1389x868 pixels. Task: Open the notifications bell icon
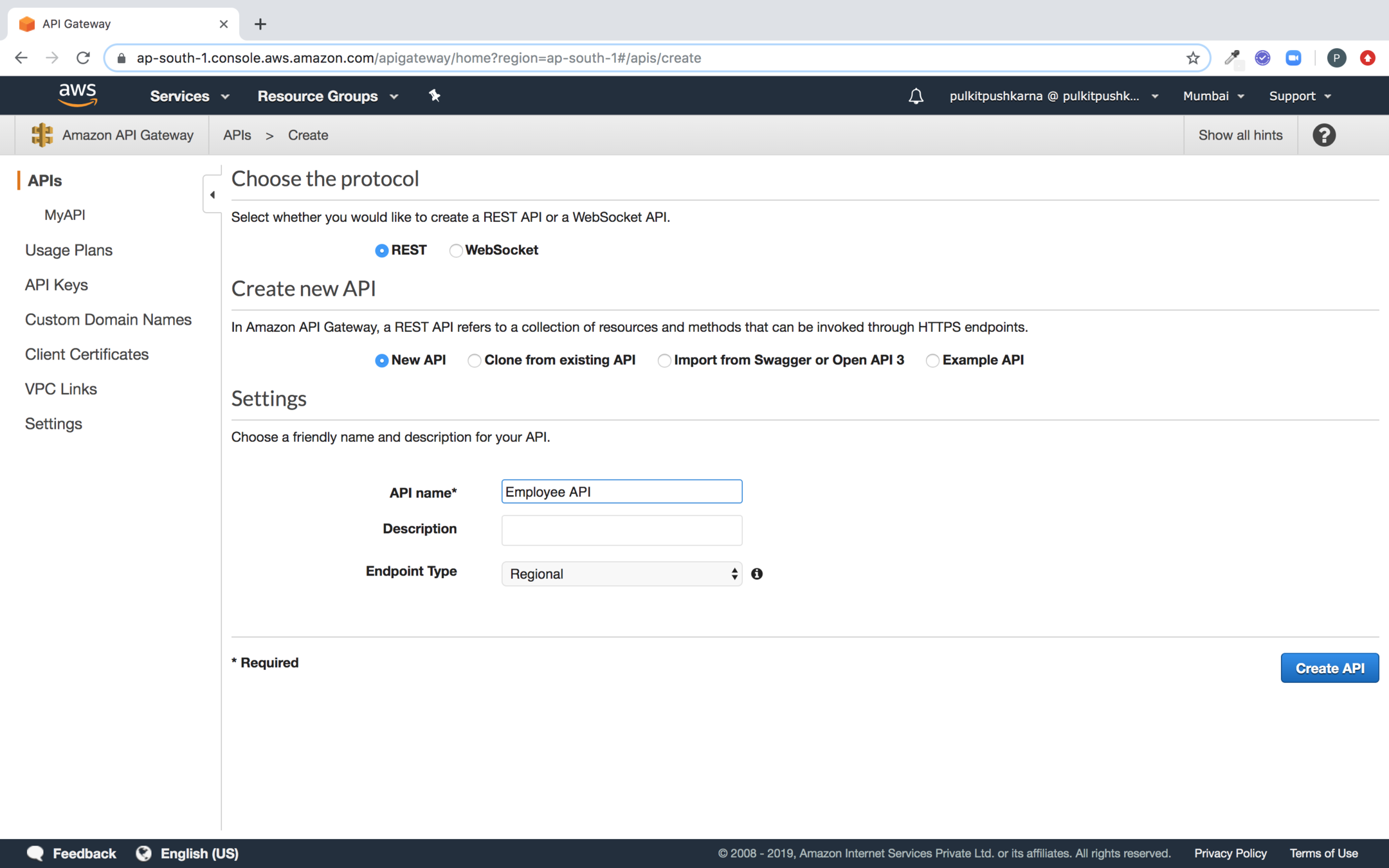916,96
